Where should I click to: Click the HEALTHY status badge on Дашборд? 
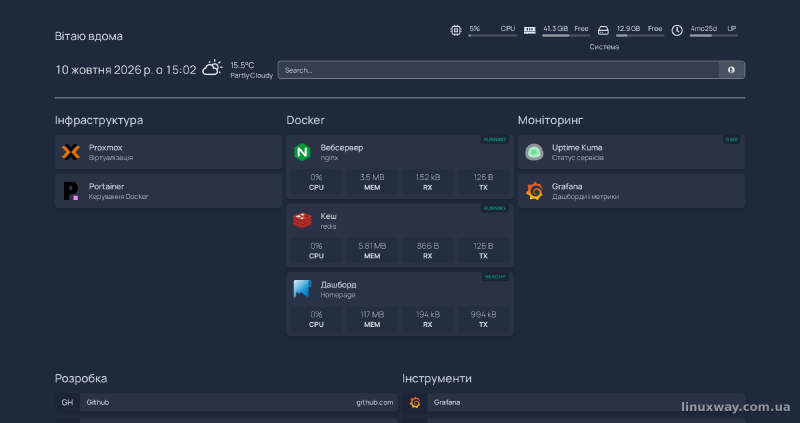point(495,277)
